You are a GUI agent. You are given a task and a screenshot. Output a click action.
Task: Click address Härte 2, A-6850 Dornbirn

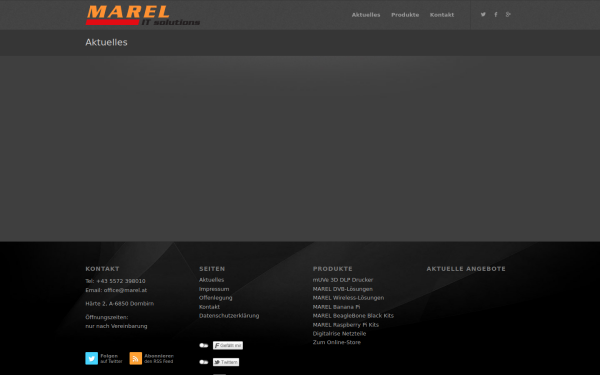[x=119, y=303]
